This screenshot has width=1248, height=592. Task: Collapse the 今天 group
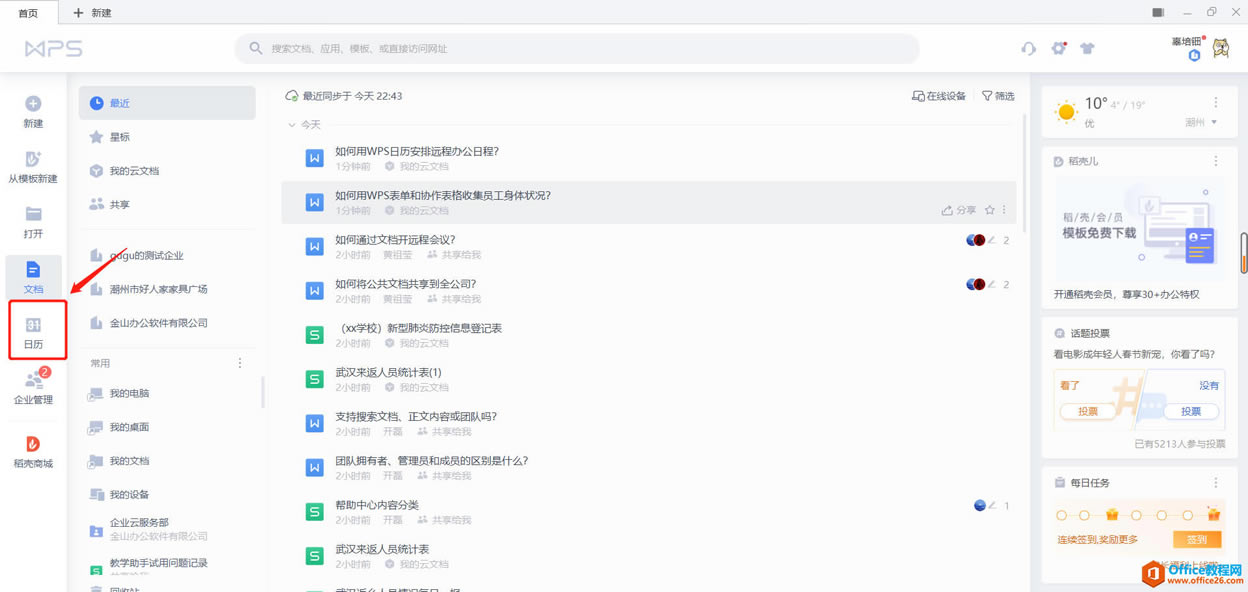click(292, 125)
